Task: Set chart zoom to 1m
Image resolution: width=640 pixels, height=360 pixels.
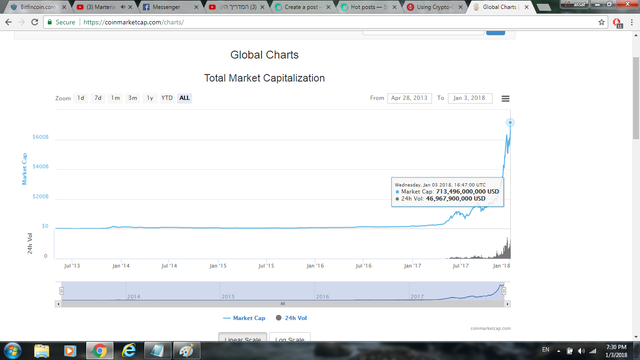Action: point(116,98)
